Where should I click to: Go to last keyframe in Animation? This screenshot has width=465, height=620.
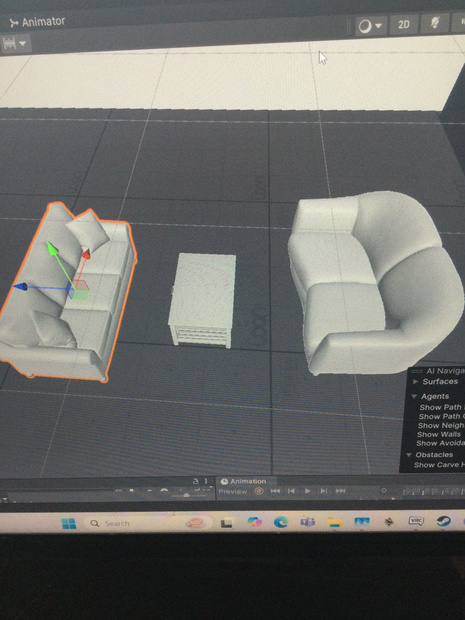(x=340, y=491)
